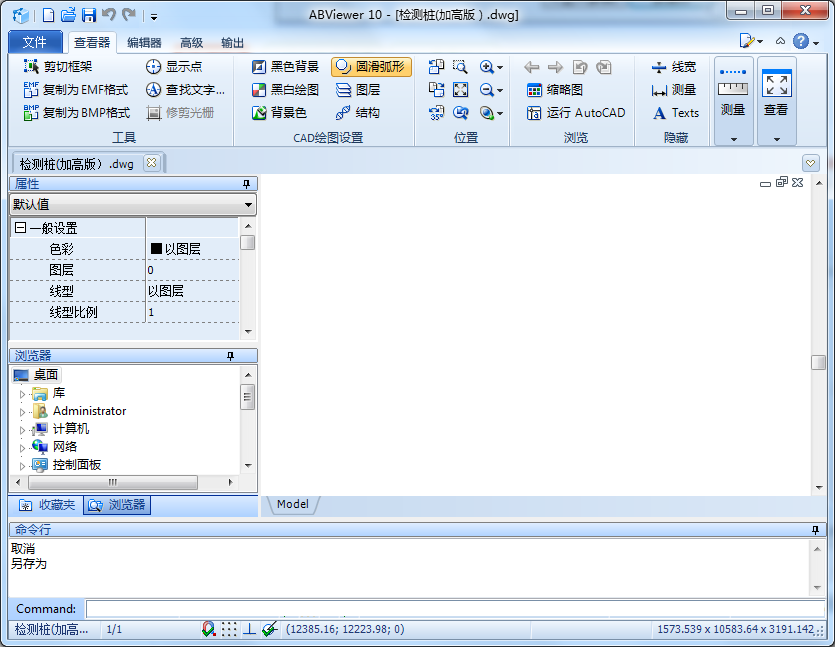The width and height of the screenshot is (835, 647).
Task: Toggle 线宽 line width display
Action: tap(674, 67)
